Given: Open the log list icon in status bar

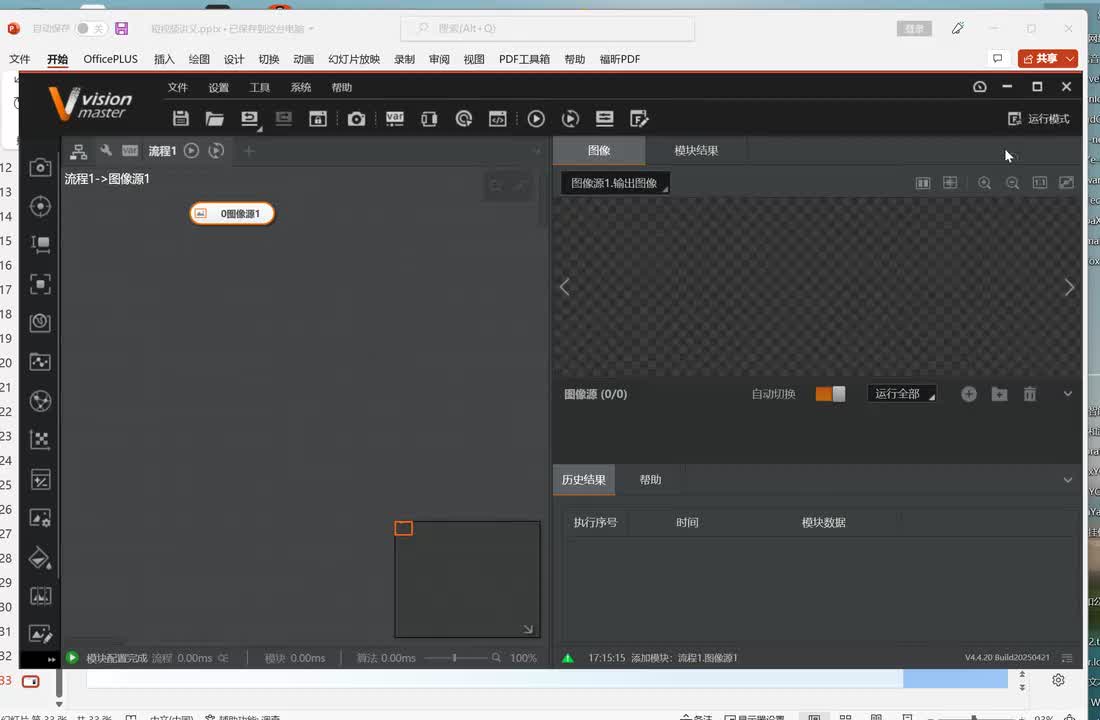Looking at the screenshot, I should [1067, 658].
